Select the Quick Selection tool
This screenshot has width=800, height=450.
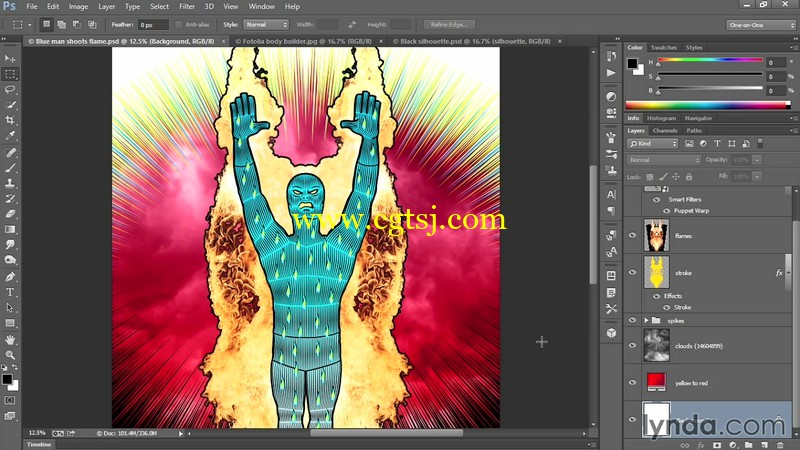tap(10, 105)
